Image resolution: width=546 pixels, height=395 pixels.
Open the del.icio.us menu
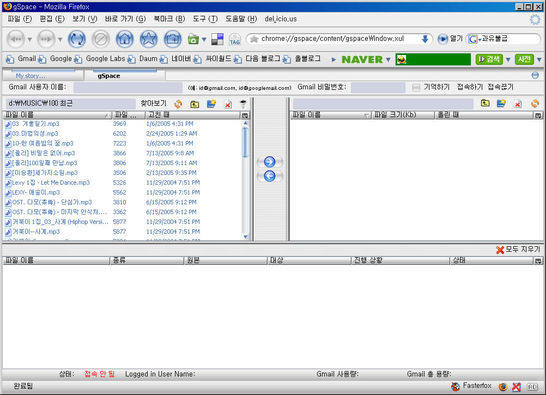pyautogui.click(x=281, y=19)
